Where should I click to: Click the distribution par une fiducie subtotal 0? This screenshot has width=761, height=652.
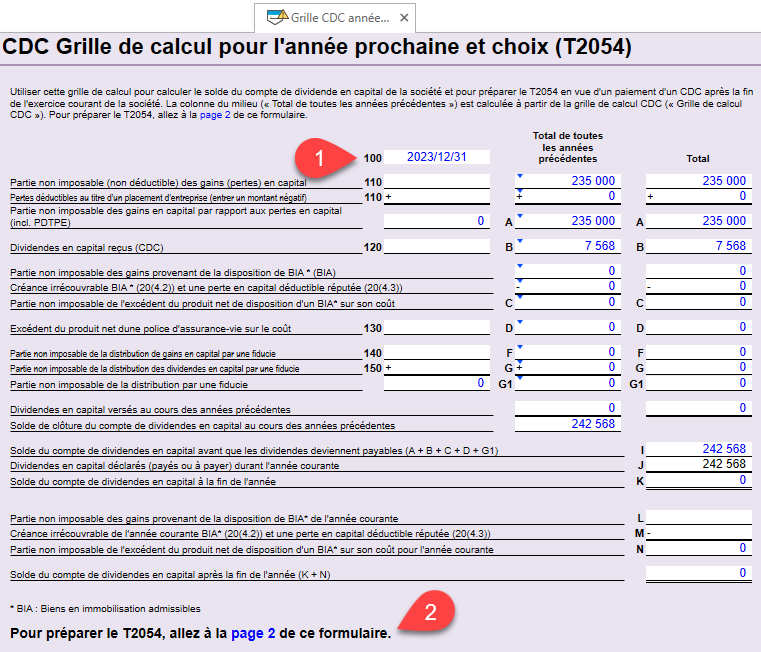(437, 384)
